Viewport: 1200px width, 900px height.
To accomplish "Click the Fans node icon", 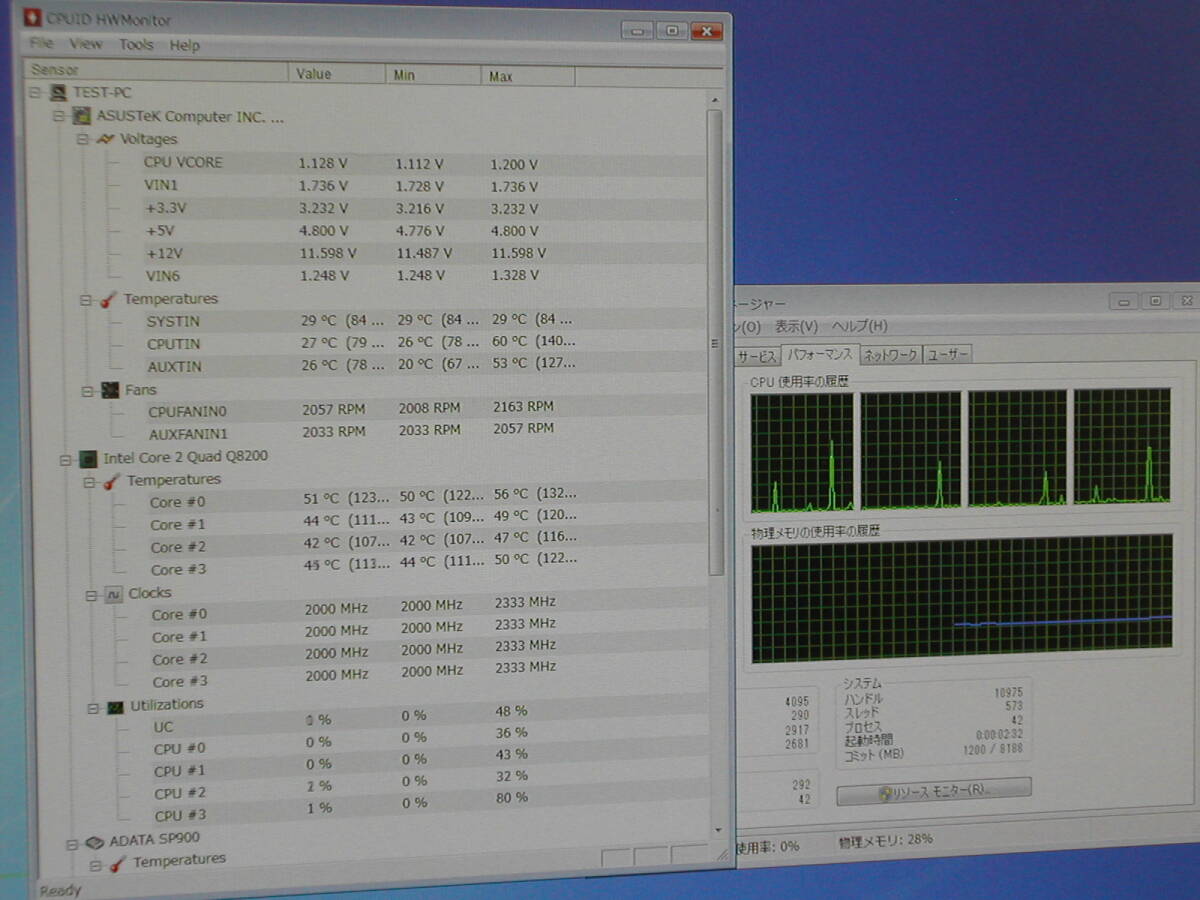I will (x=111, y=390).
